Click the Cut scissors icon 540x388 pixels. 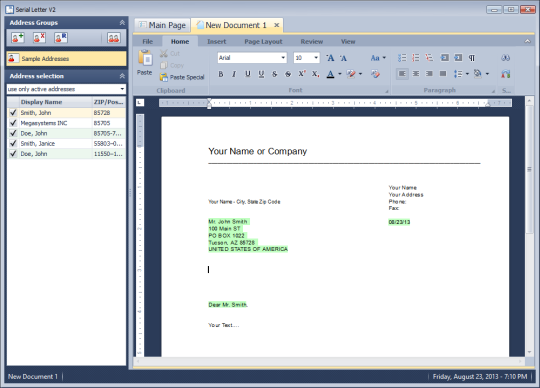(164, 53)
